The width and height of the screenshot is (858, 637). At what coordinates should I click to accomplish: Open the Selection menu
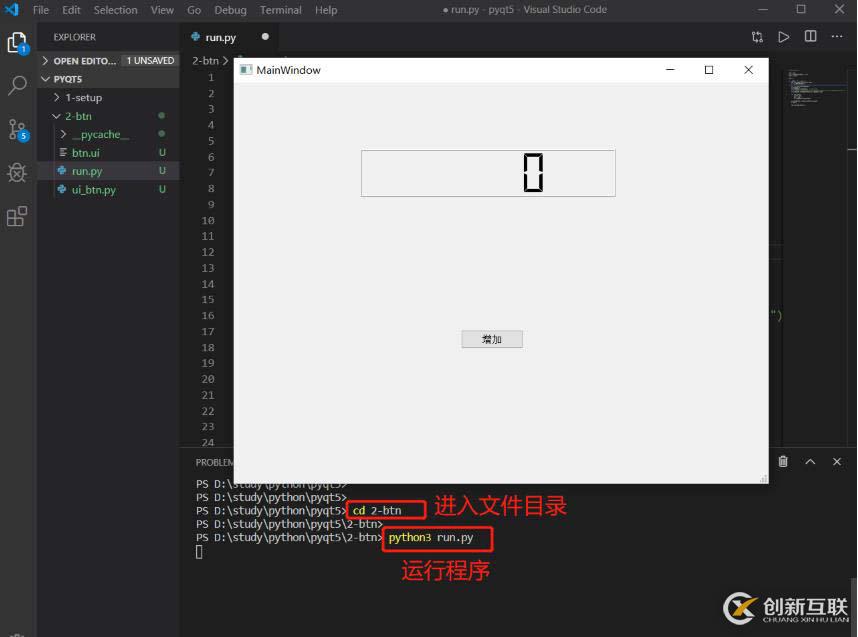click(x=115, y=10)
